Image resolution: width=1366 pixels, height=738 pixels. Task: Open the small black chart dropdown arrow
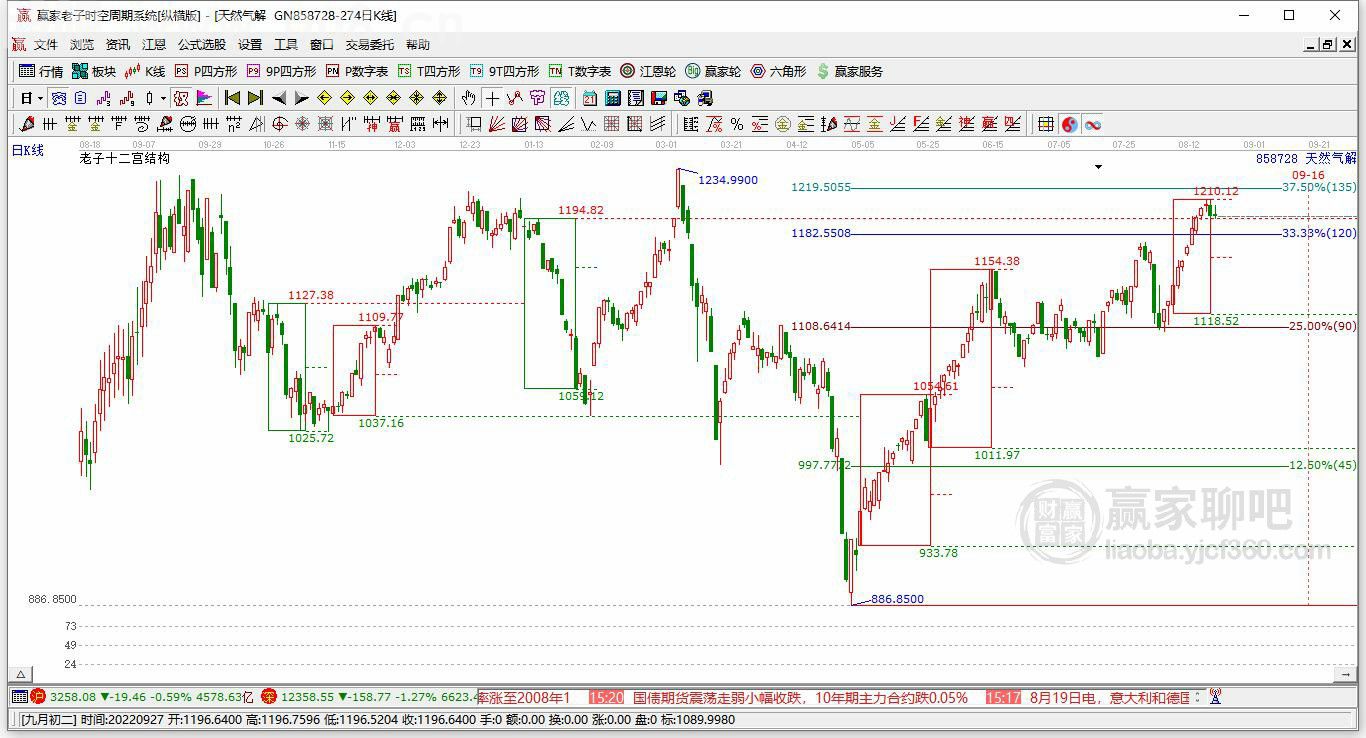coord(1098,166)
